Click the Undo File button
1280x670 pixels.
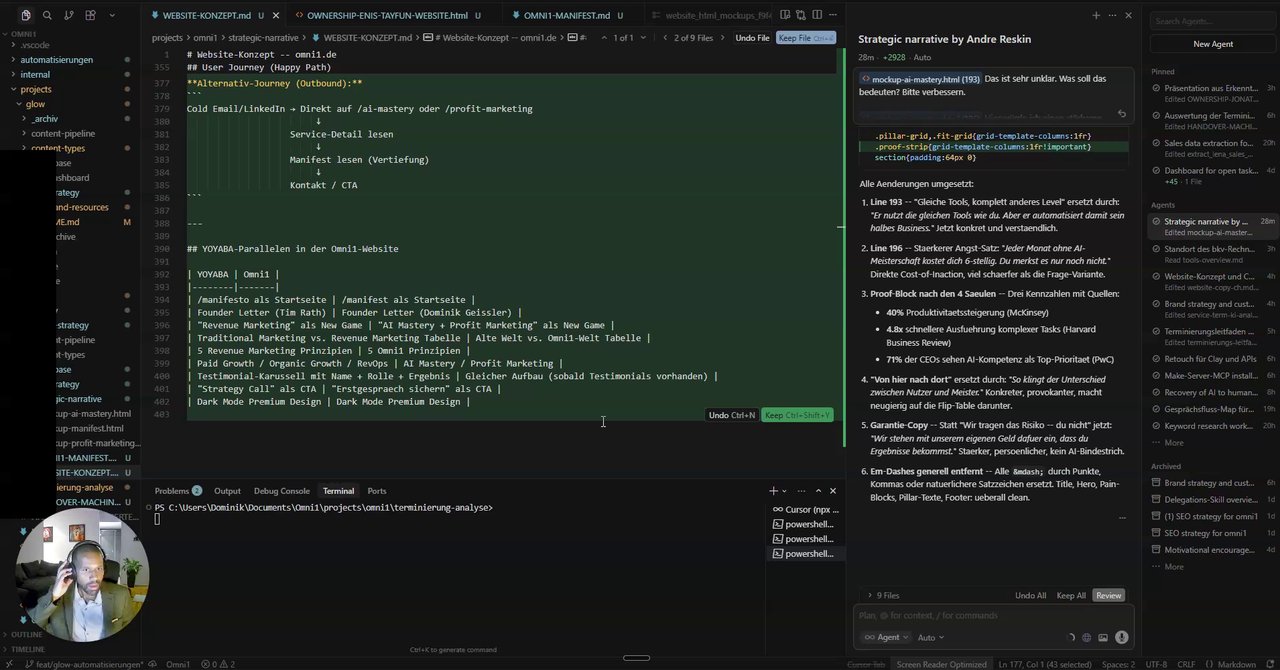coord(752,38)
